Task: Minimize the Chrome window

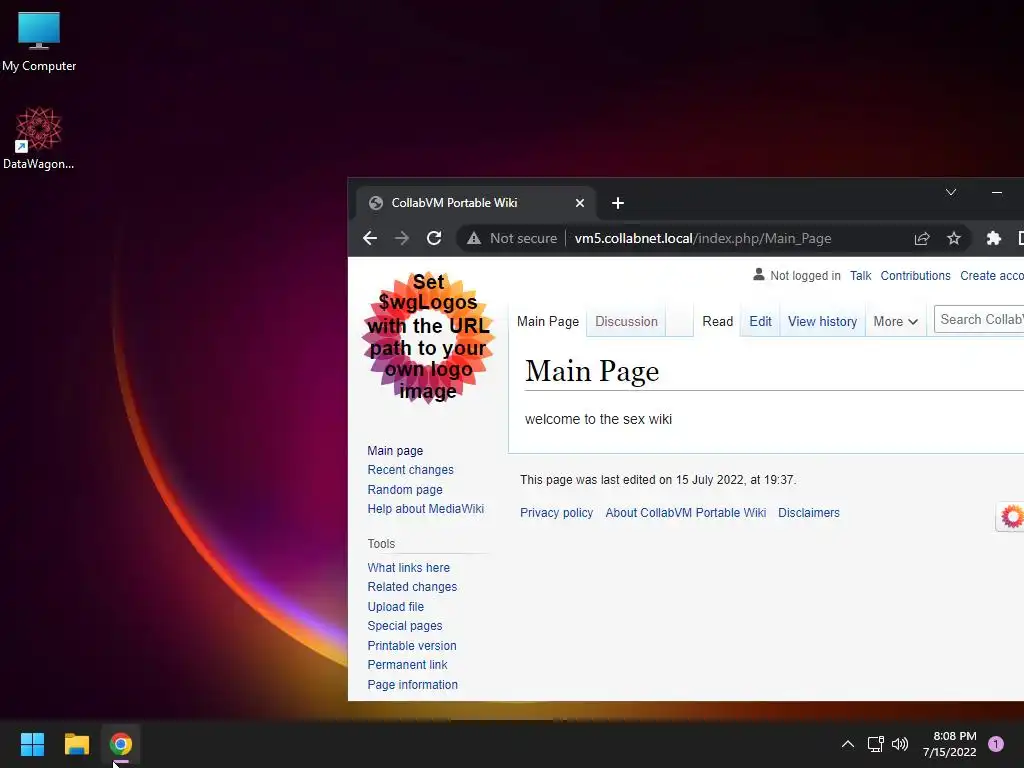Action: tap(997, 192)
